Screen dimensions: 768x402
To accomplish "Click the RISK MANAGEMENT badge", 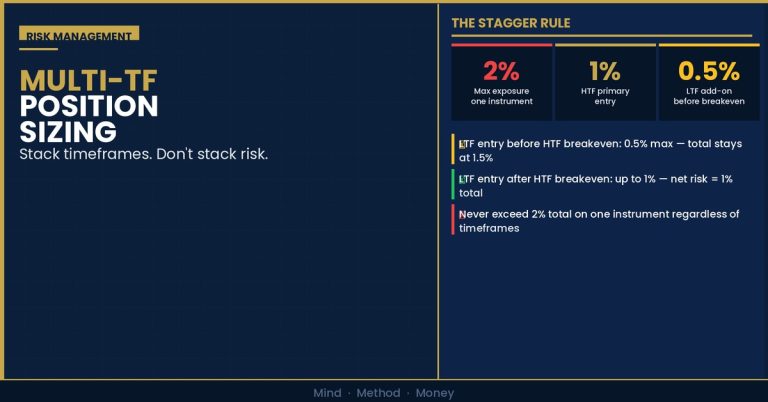I will (79, 33).
